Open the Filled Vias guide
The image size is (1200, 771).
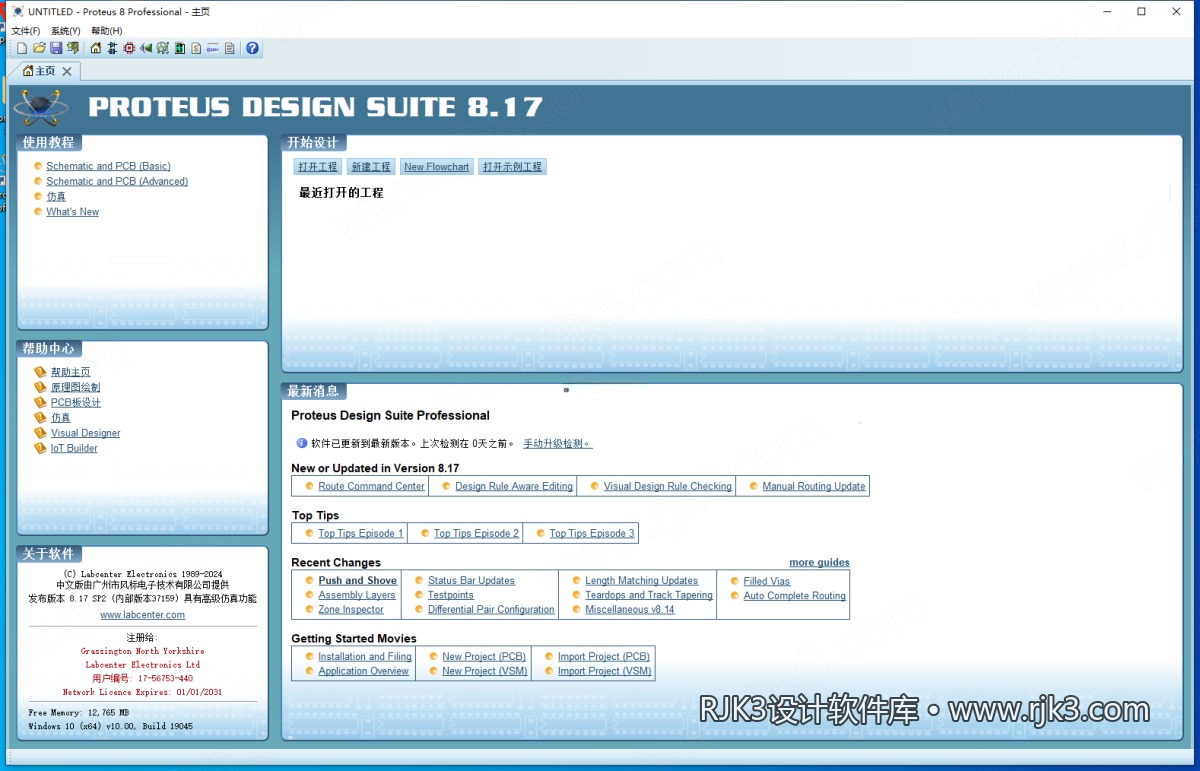click(x=766, y=581)
